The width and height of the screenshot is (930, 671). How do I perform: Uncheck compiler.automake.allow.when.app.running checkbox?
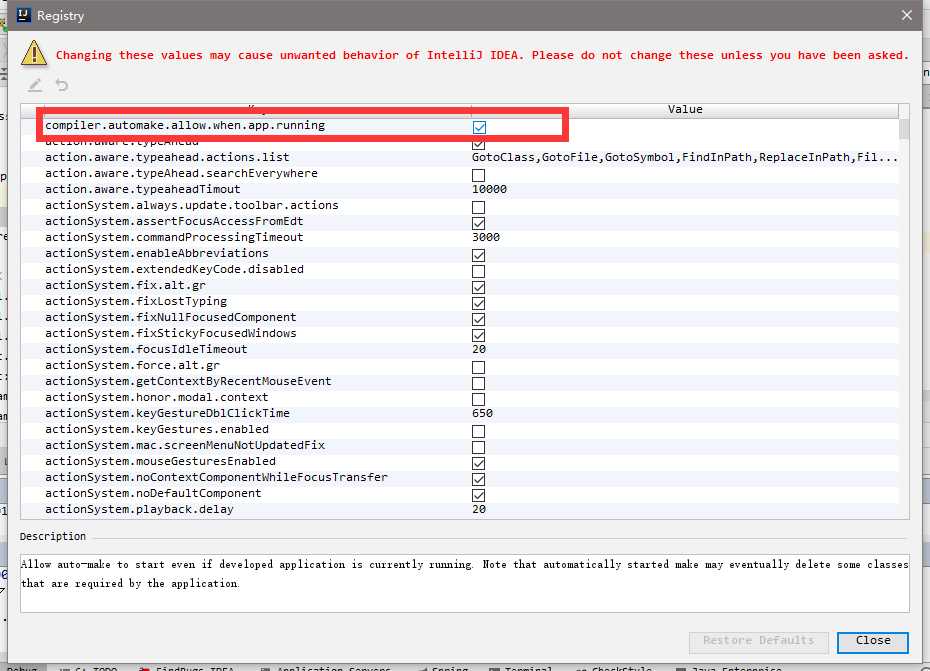tap(479, 127)
